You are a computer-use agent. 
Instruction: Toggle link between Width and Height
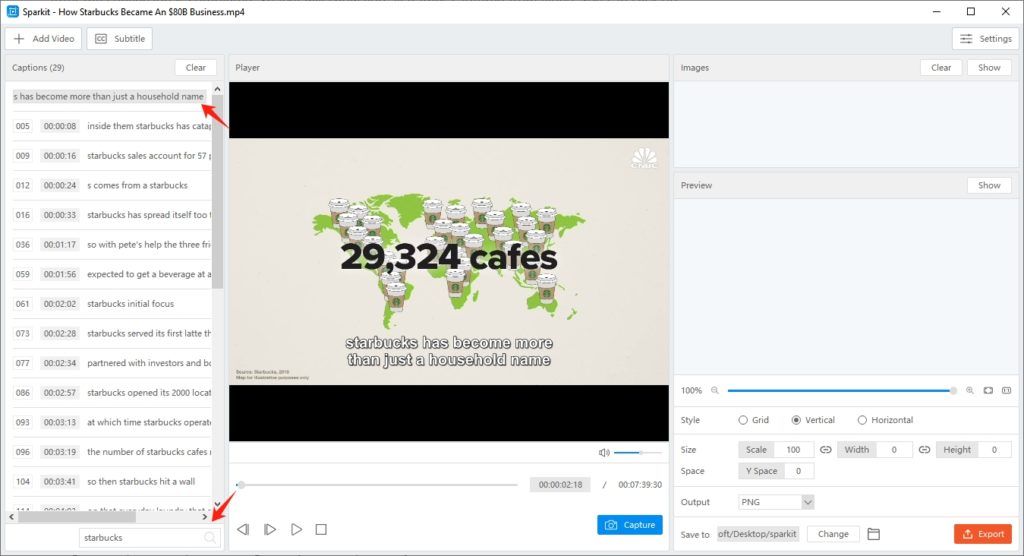(924, 450)
